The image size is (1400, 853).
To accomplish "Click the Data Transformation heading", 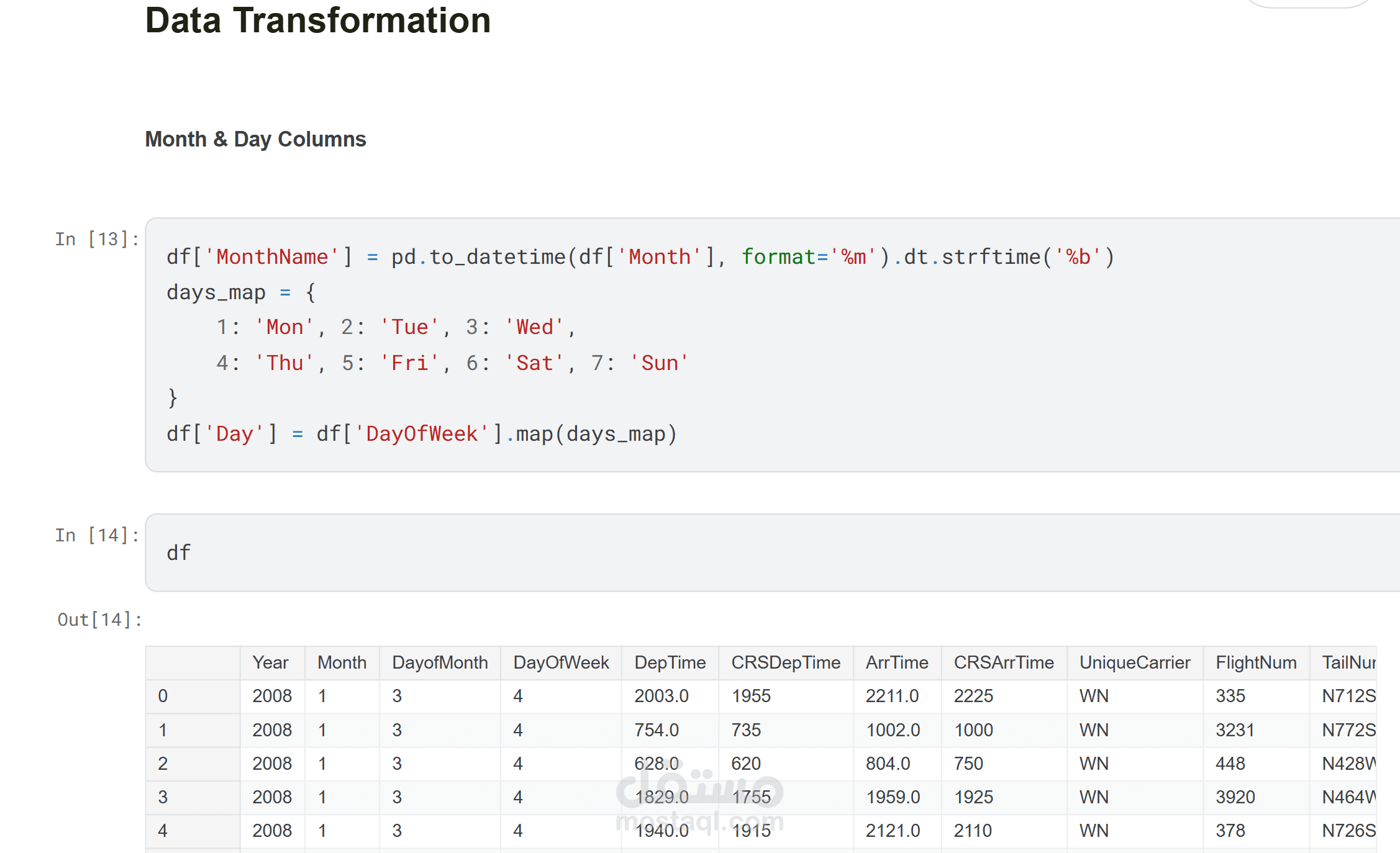I will click(317, 20).
